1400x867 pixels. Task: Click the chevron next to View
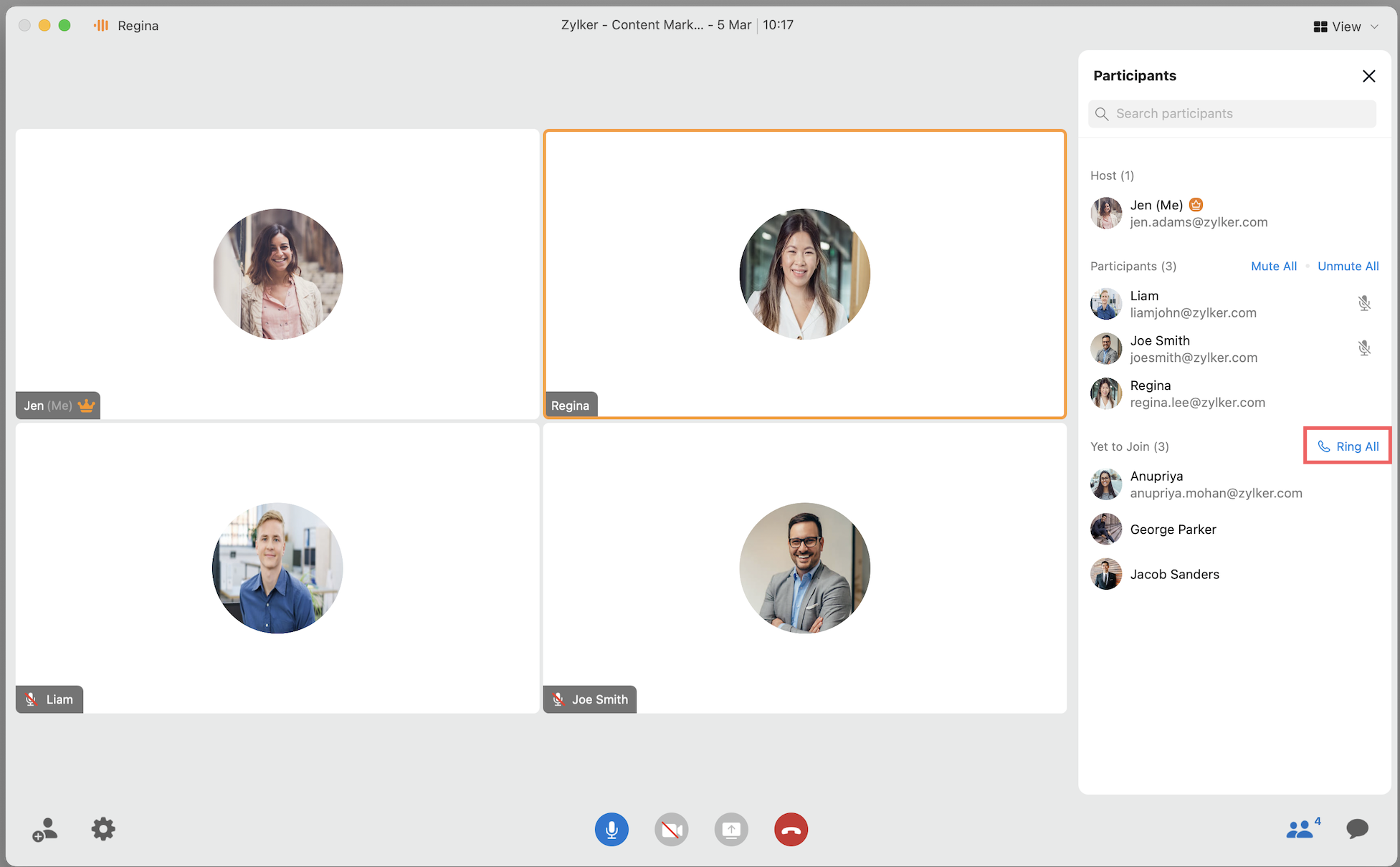click(1375, 27)
